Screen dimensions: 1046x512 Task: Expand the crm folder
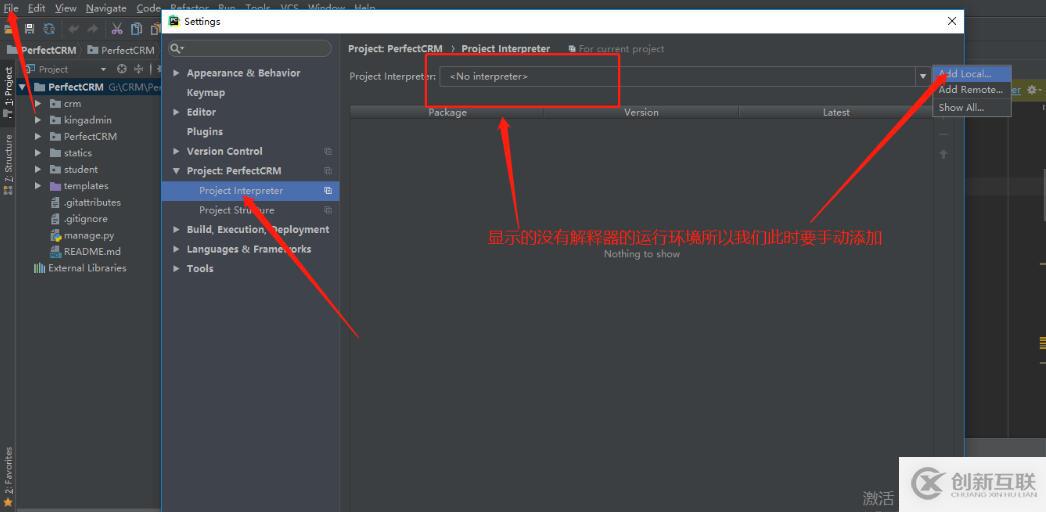tap(38, 103)
